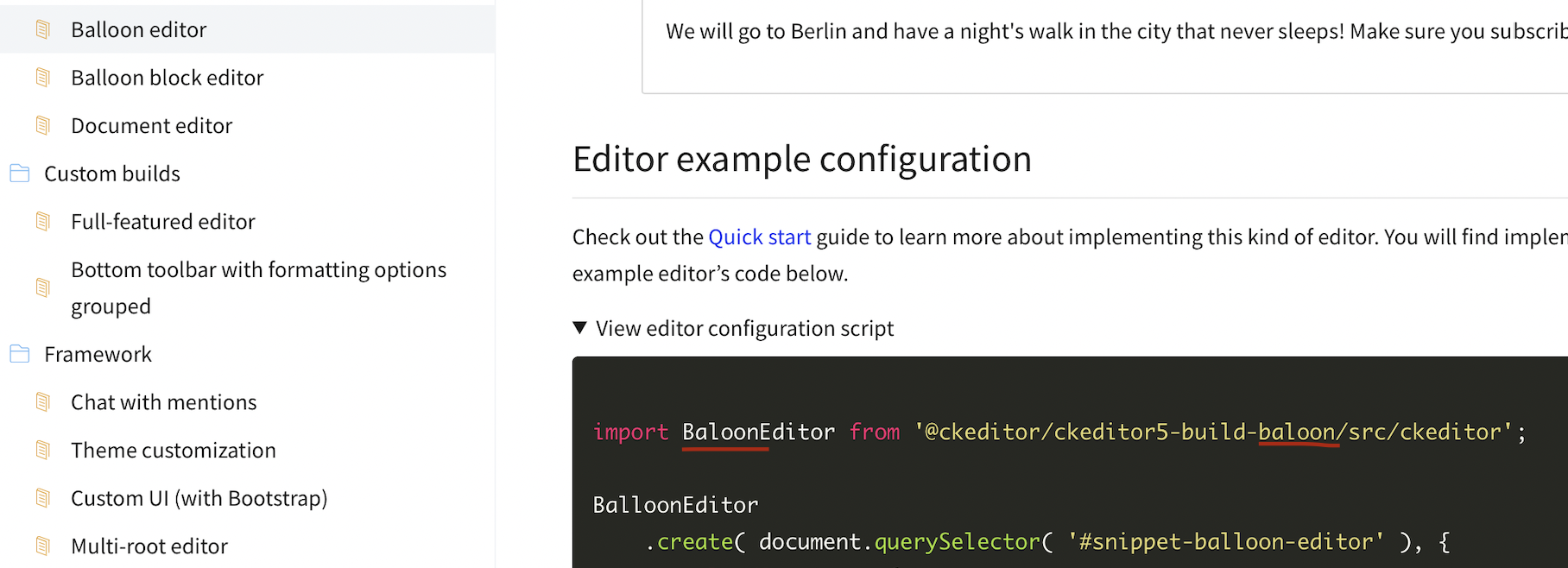This screenshot has width=1568, height=568.
Task: Open Bottom toolbar with formatting options grouped
Action: coord(257,287)
